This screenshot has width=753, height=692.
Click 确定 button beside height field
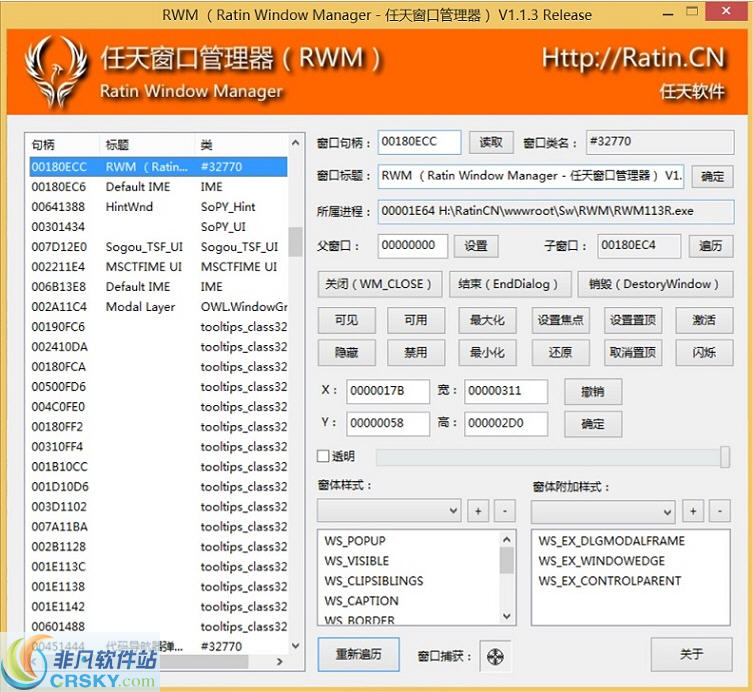coord(593,424)
